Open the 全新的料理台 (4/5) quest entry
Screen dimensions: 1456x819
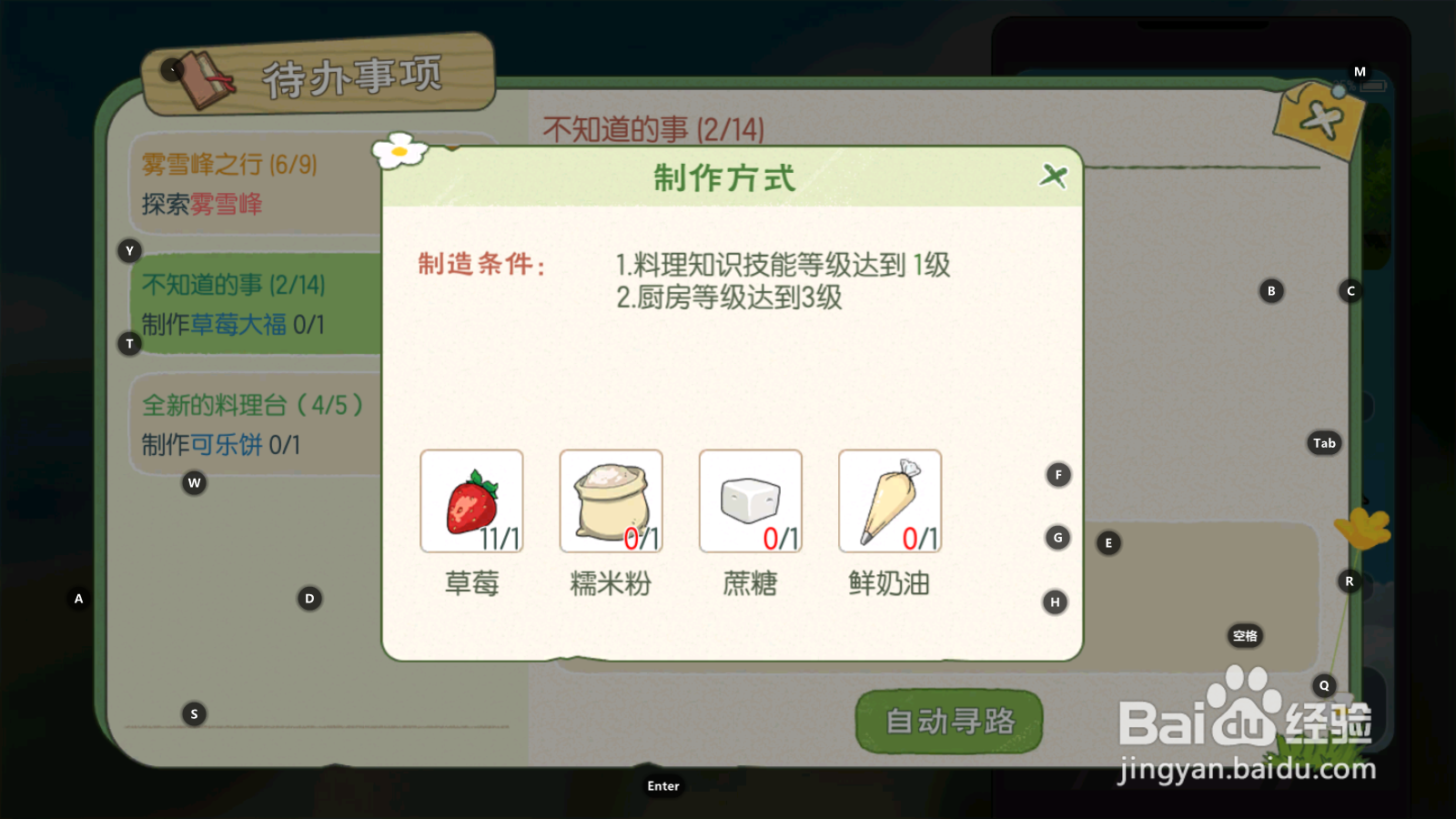point(257,424)
